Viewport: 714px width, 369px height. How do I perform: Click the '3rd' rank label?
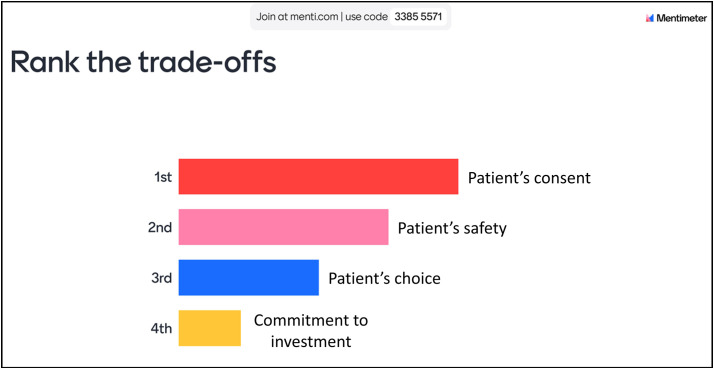click(161, 278)
